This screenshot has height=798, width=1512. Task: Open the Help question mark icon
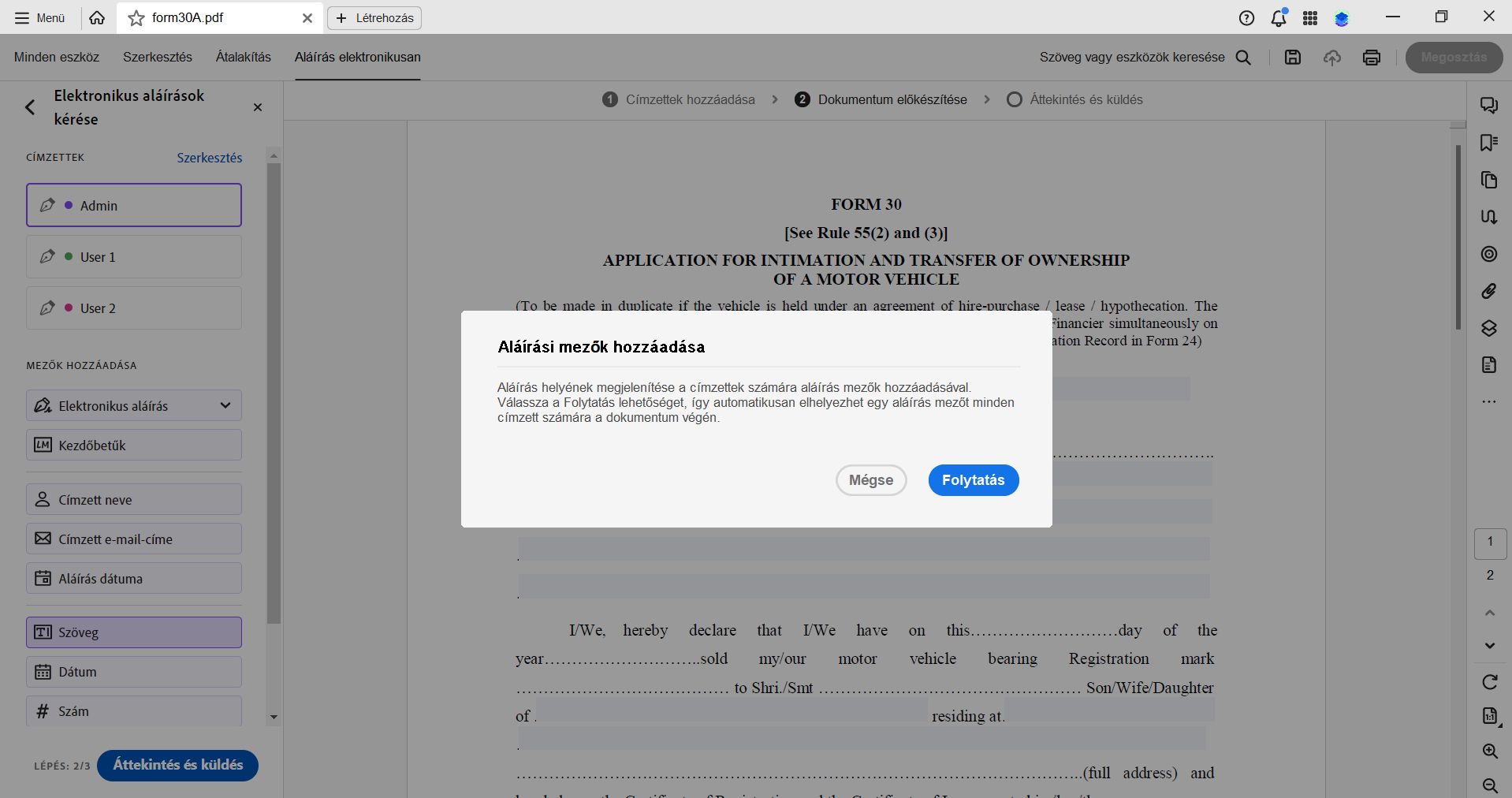(x=1246, y=18)
